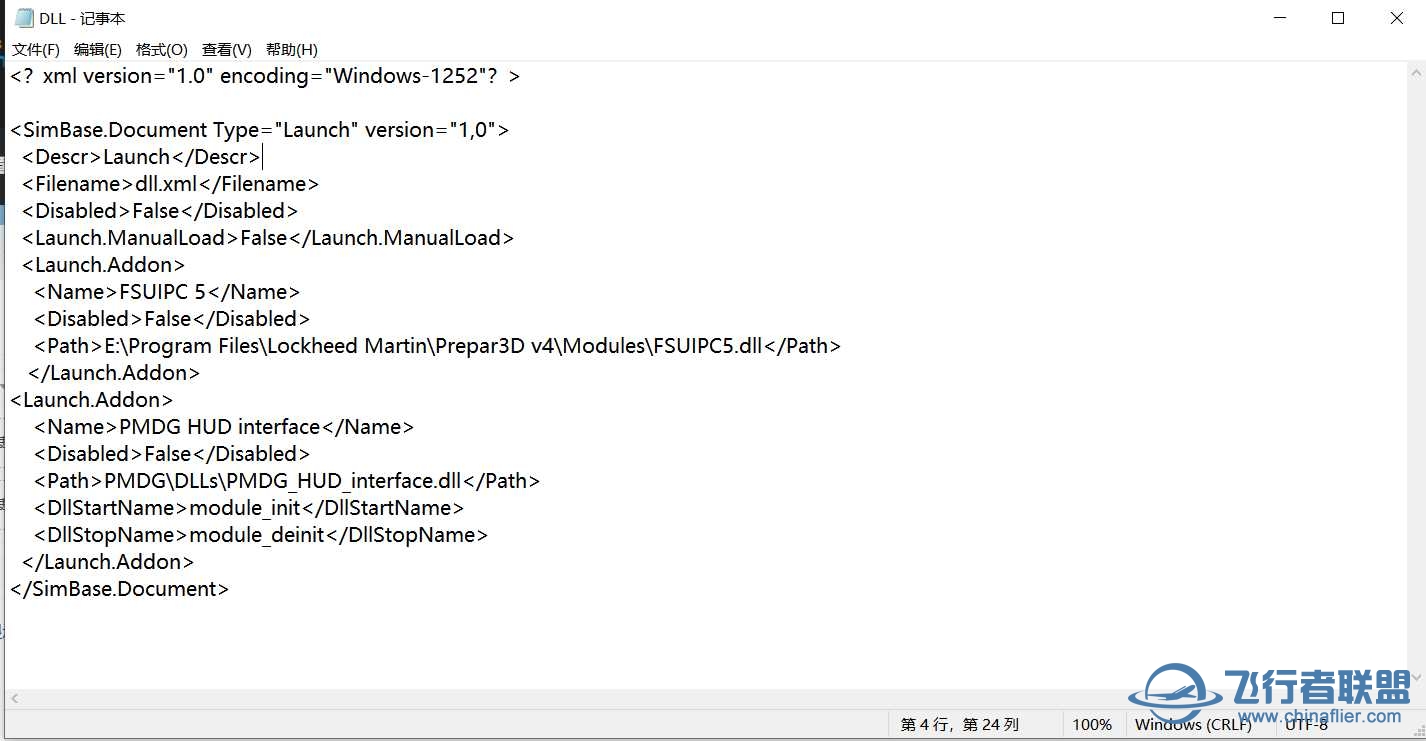Open the 文件(F) menu
Viewport: 1426px width, 741px height.
tap(36, 49)
